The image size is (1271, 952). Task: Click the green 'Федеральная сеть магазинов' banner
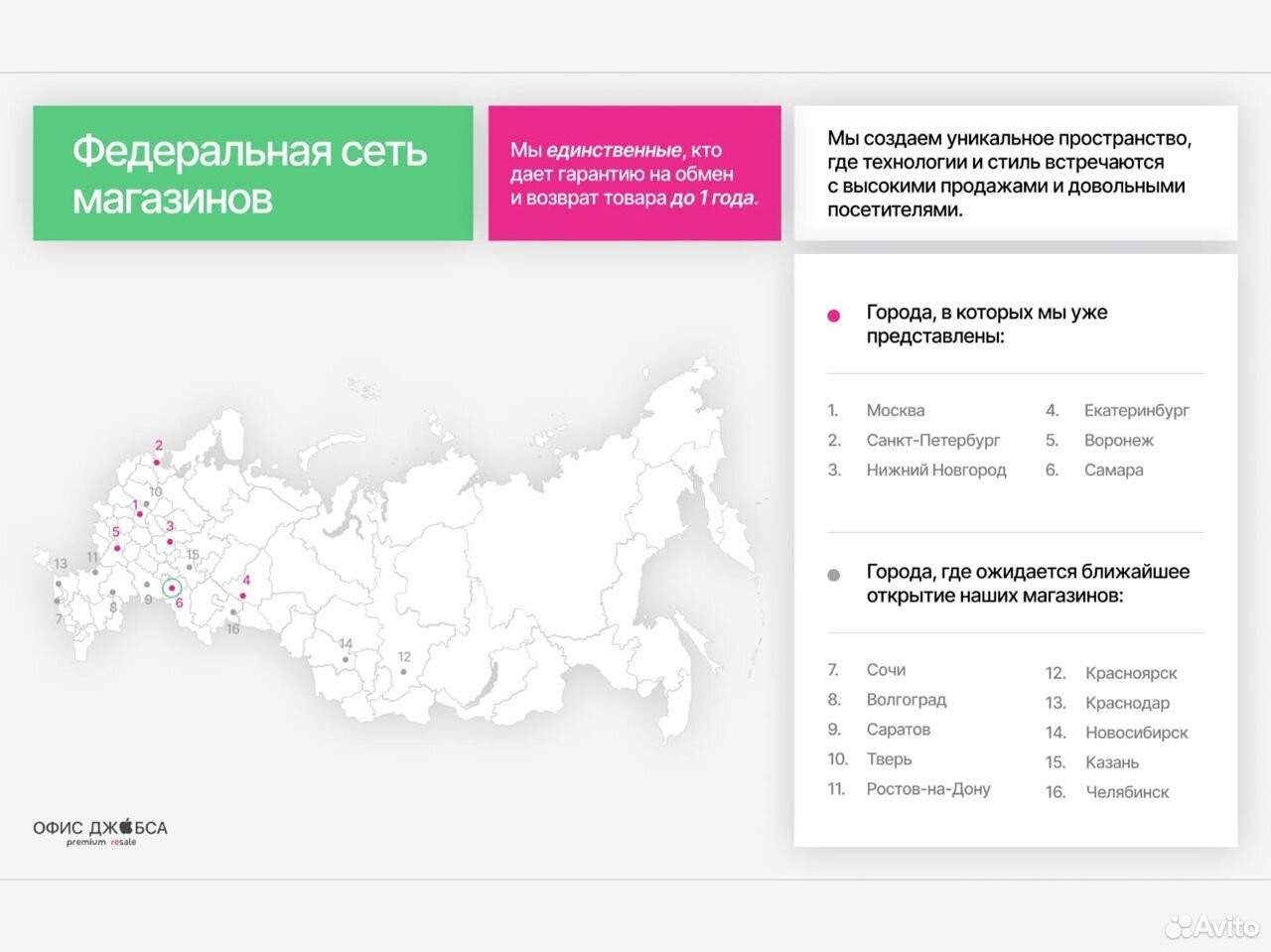coord(253,173)
